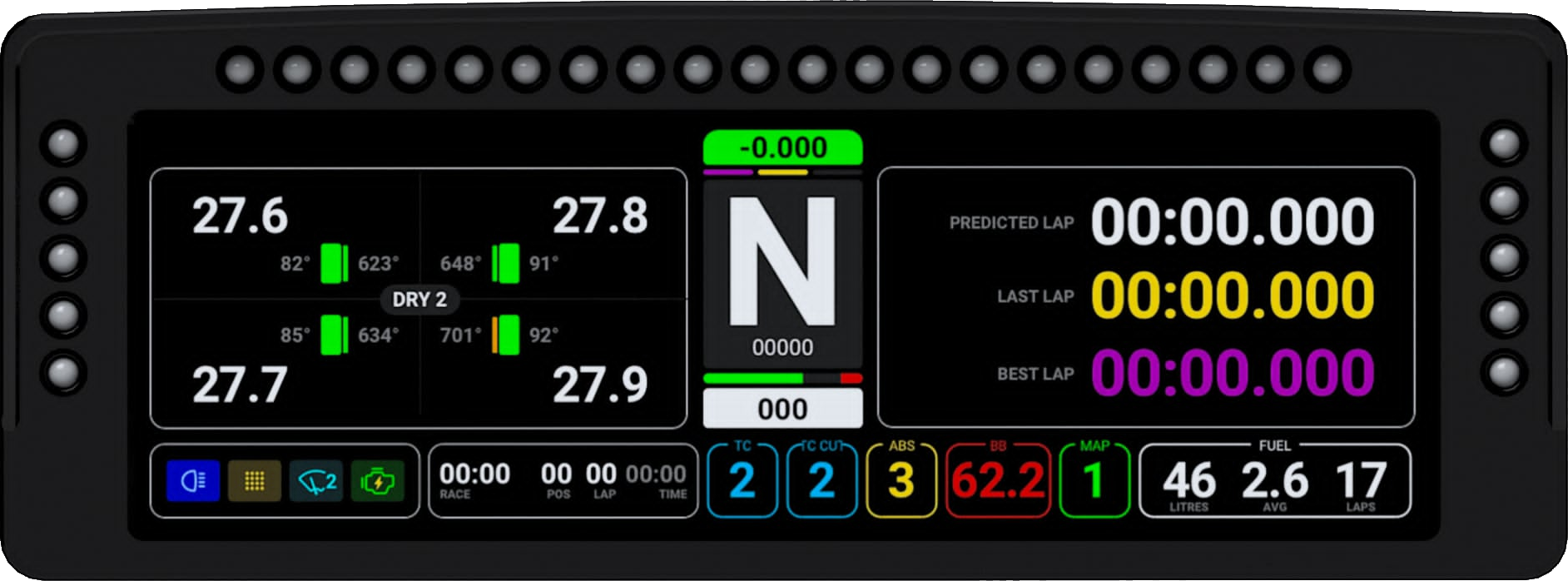
Task: Click the rear-right tyre pressure 27.9
Action: point(600,385)
